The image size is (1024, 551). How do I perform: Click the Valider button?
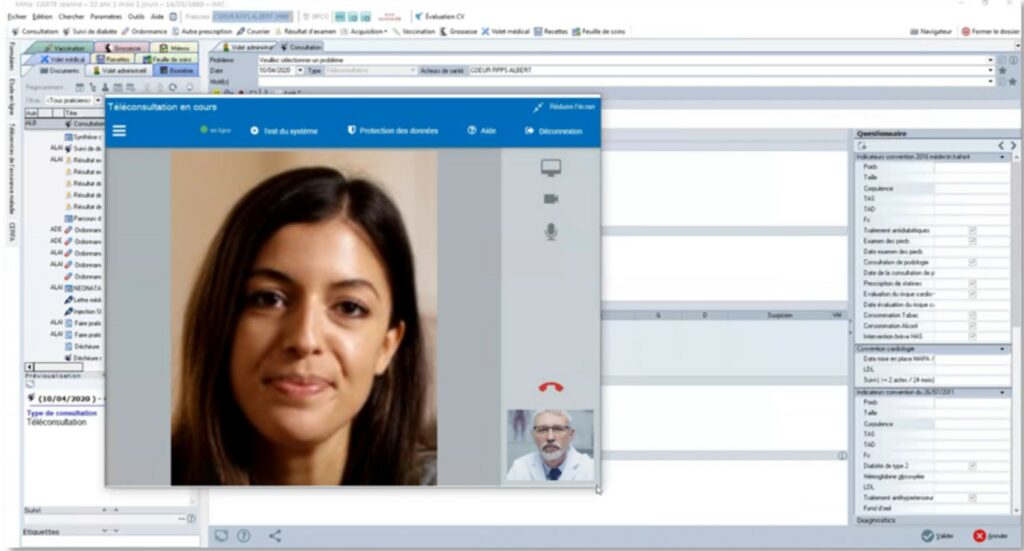[x=937, y=536]
